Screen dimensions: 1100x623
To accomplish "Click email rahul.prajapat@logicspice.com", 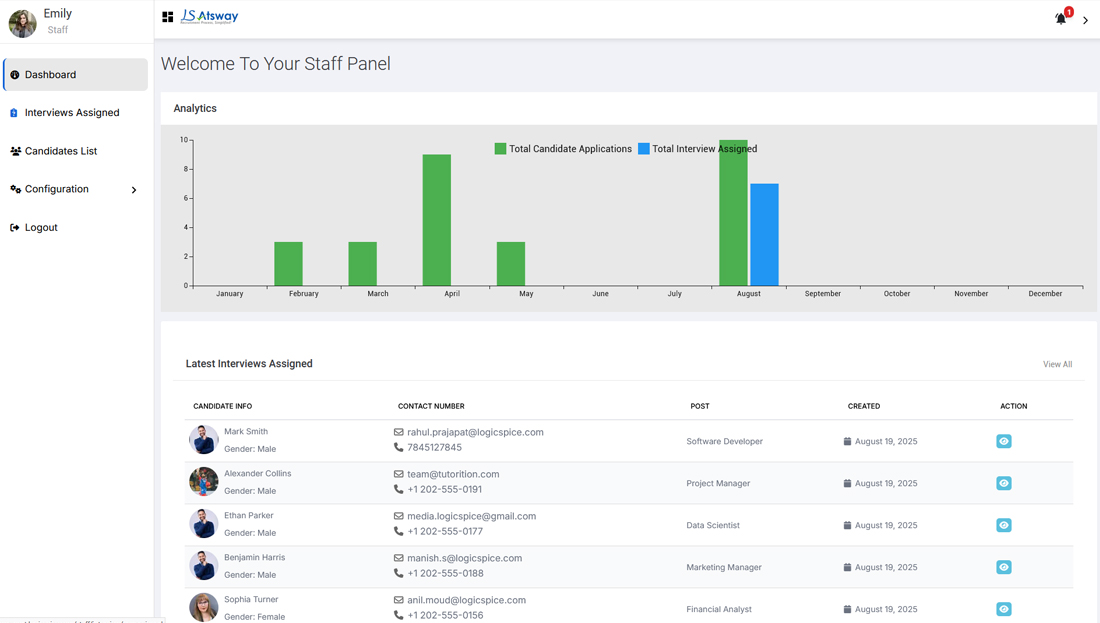I will (475, 432).
